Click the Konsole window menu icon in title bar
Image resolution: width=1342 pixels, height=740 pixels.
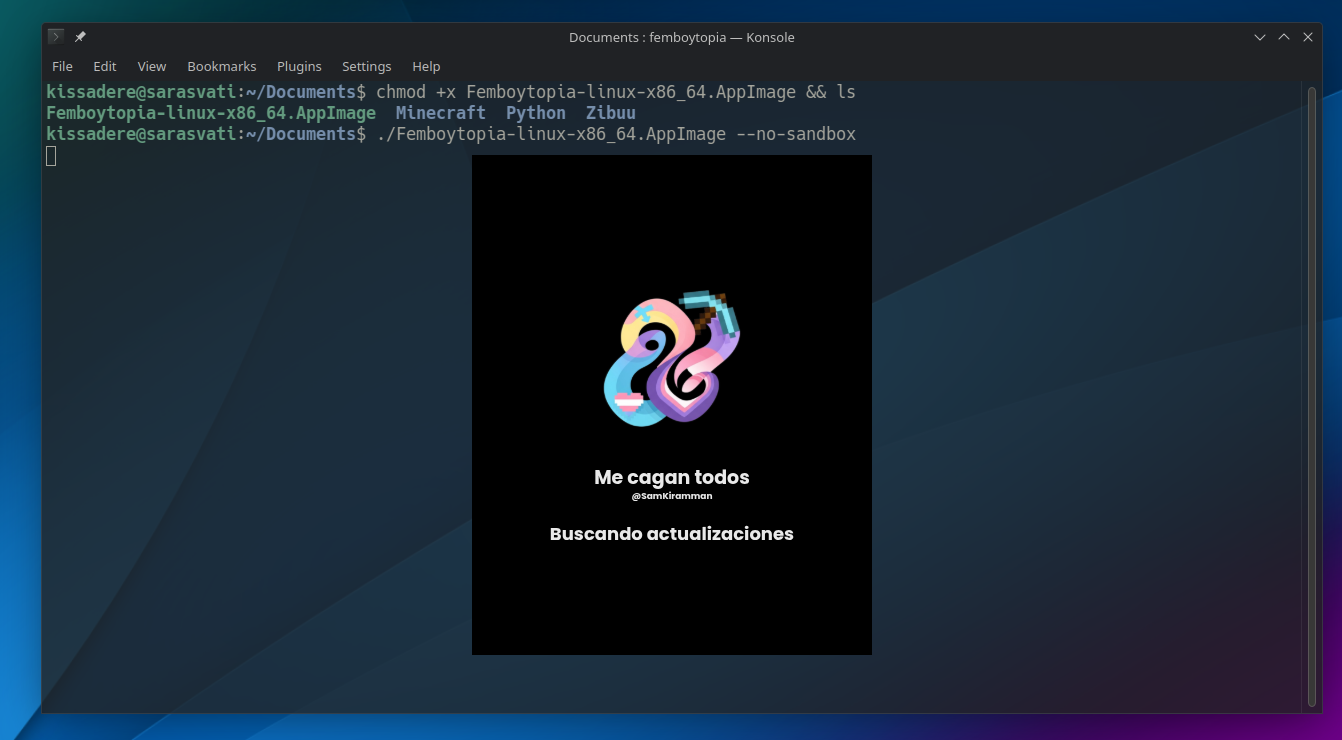tap(56, 37)
